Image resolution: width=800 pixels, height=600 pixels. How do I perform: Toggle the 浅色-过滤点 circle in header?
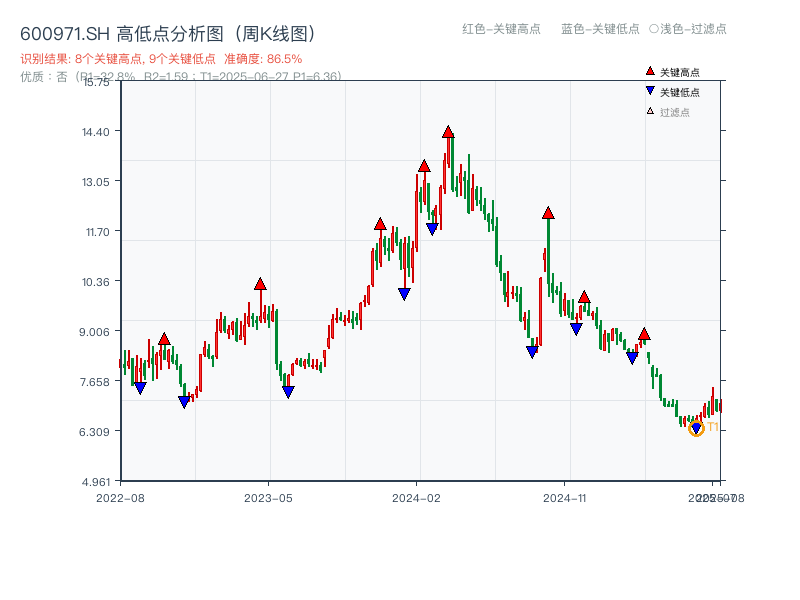click(654, 29)
